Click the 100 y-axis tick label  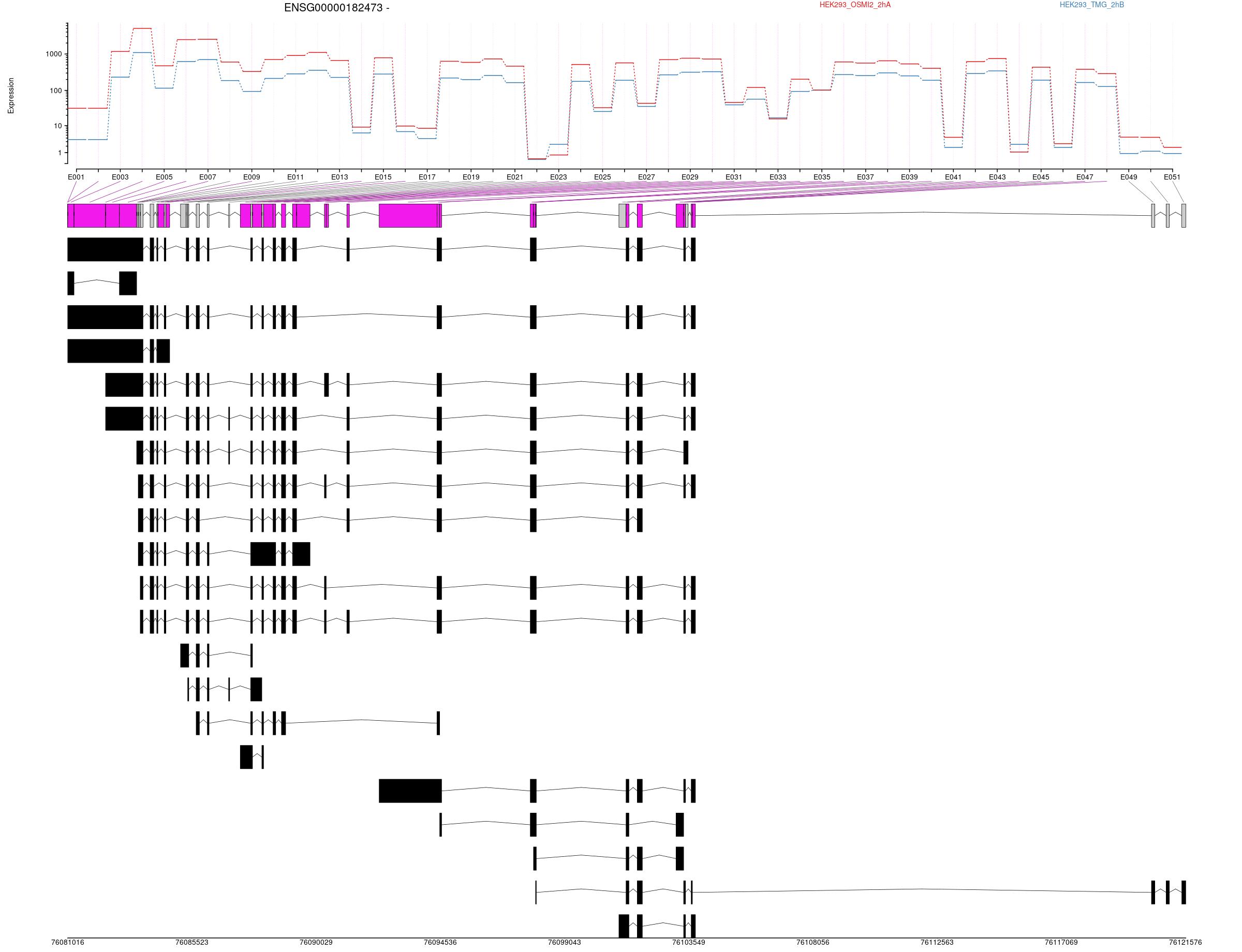[x=56, y=91]
